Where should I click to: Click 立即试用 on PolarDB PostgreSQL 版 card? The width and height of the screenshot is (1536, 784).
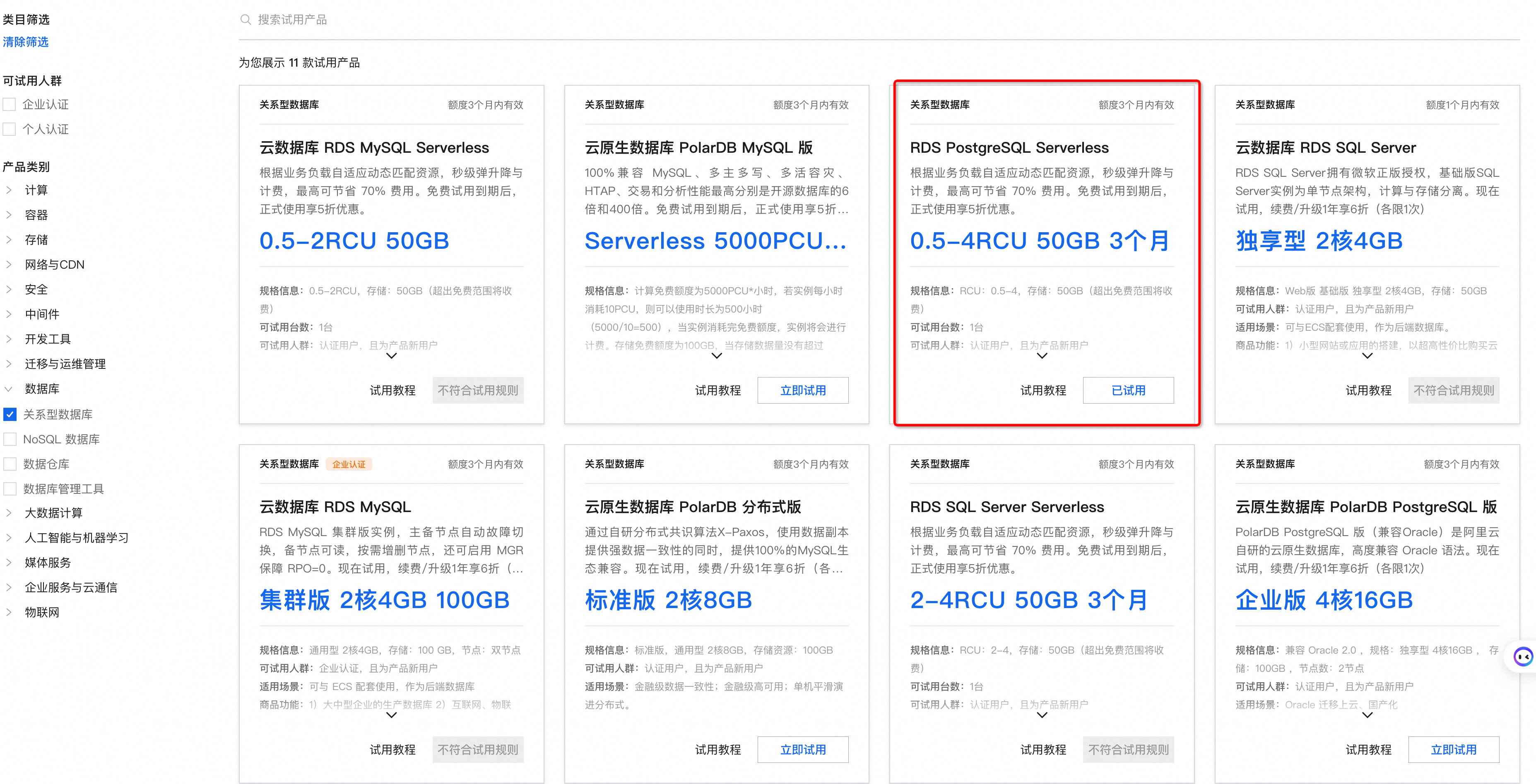1454,749
